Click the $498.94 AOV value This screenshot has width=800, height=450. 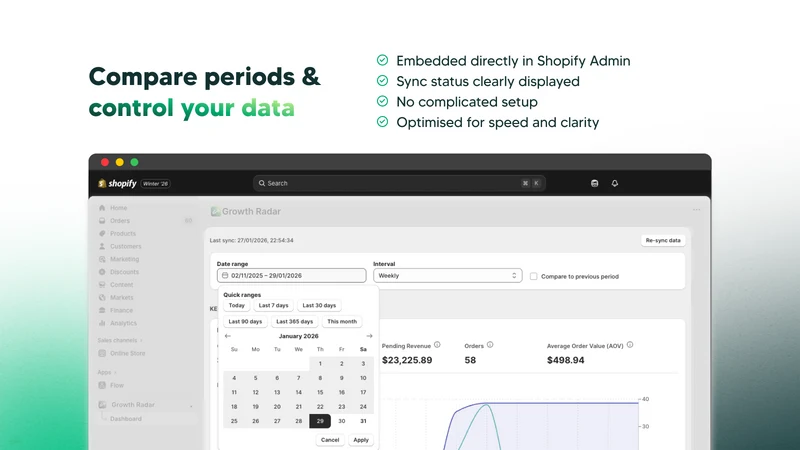[x=565, y=360]
